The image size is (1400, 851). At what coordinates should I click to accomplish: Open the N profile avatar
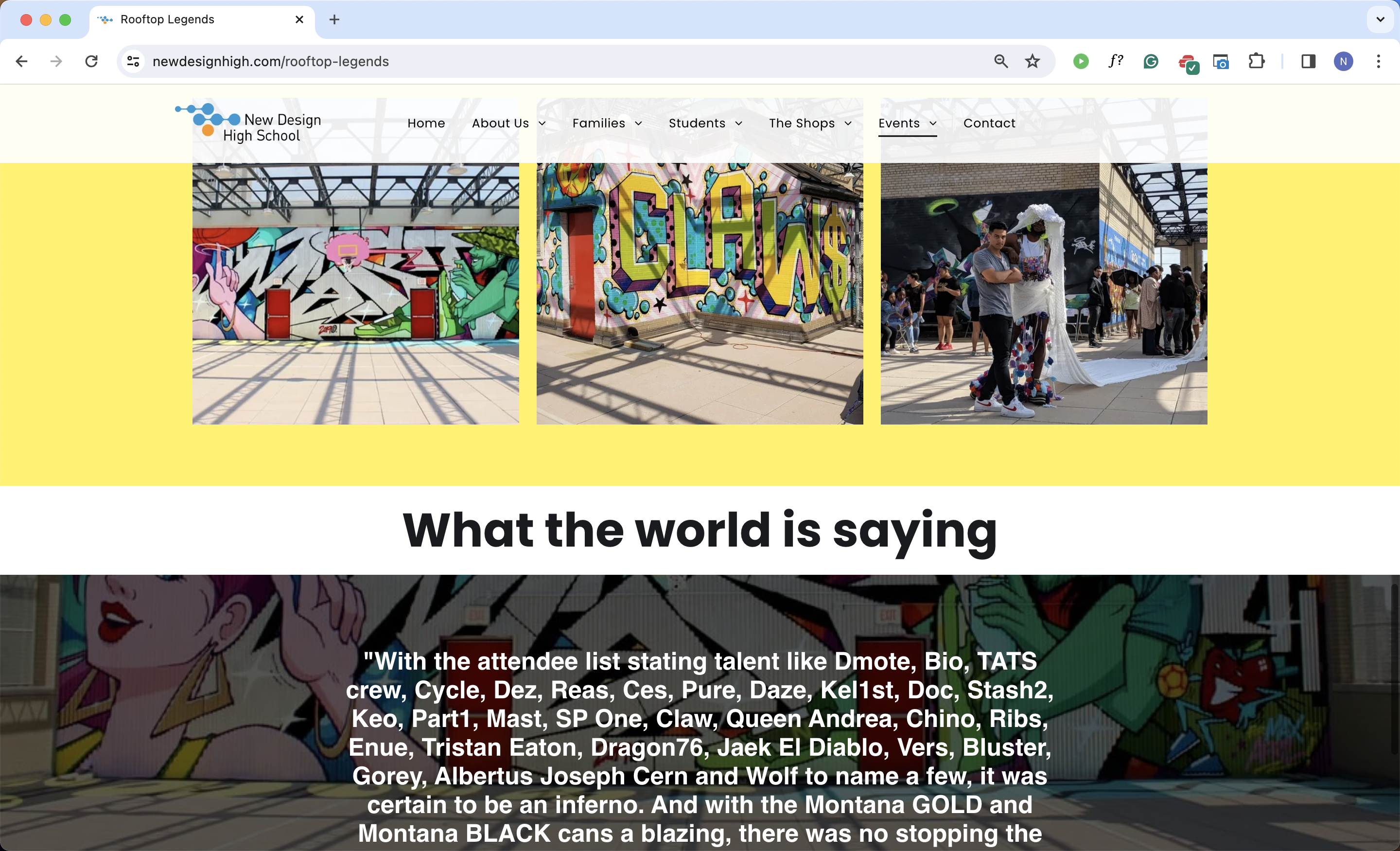click(1343, 61)
